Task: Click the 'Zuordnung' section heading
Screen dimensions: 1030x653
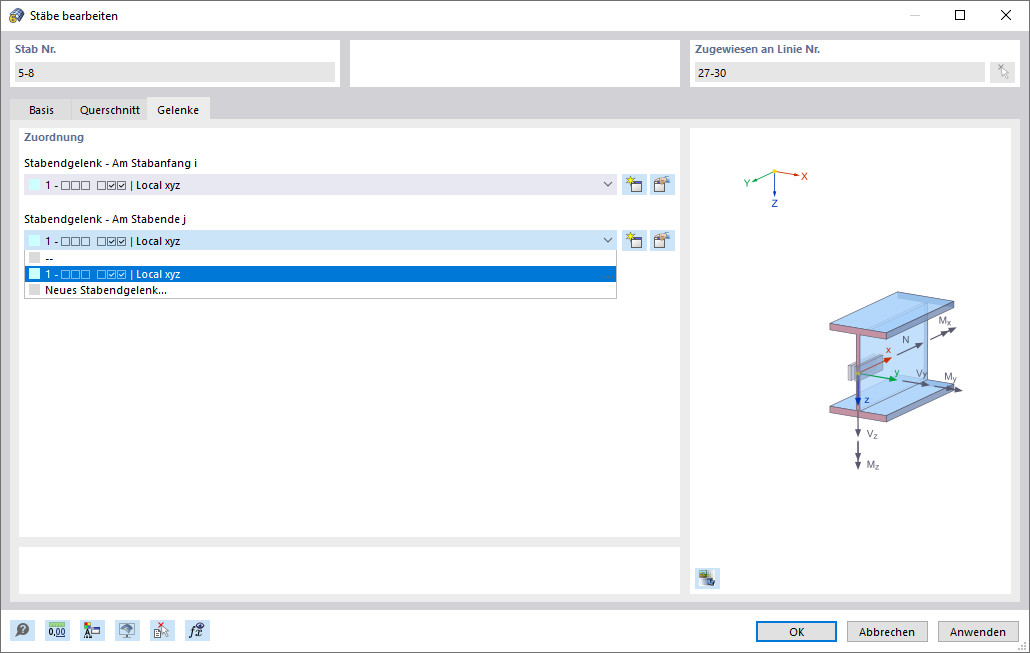Action: pos(54,137)
